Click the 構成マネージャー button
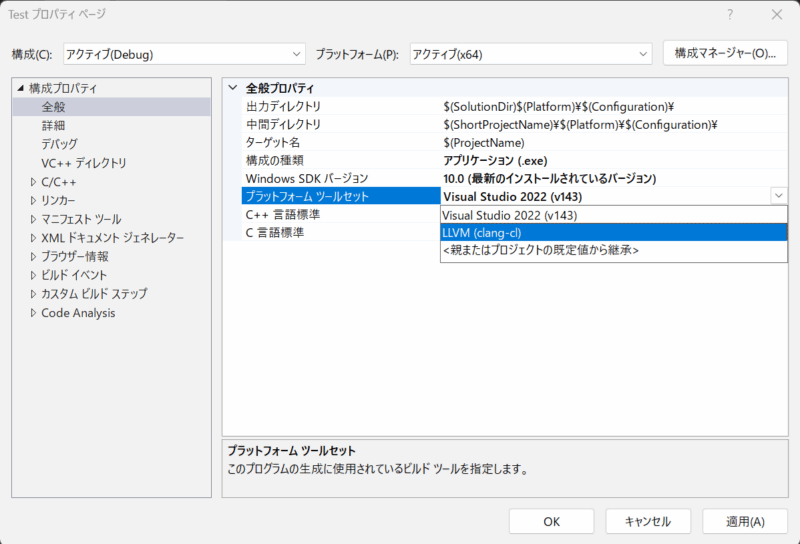800x544 pixels. [x=724, y=53]
